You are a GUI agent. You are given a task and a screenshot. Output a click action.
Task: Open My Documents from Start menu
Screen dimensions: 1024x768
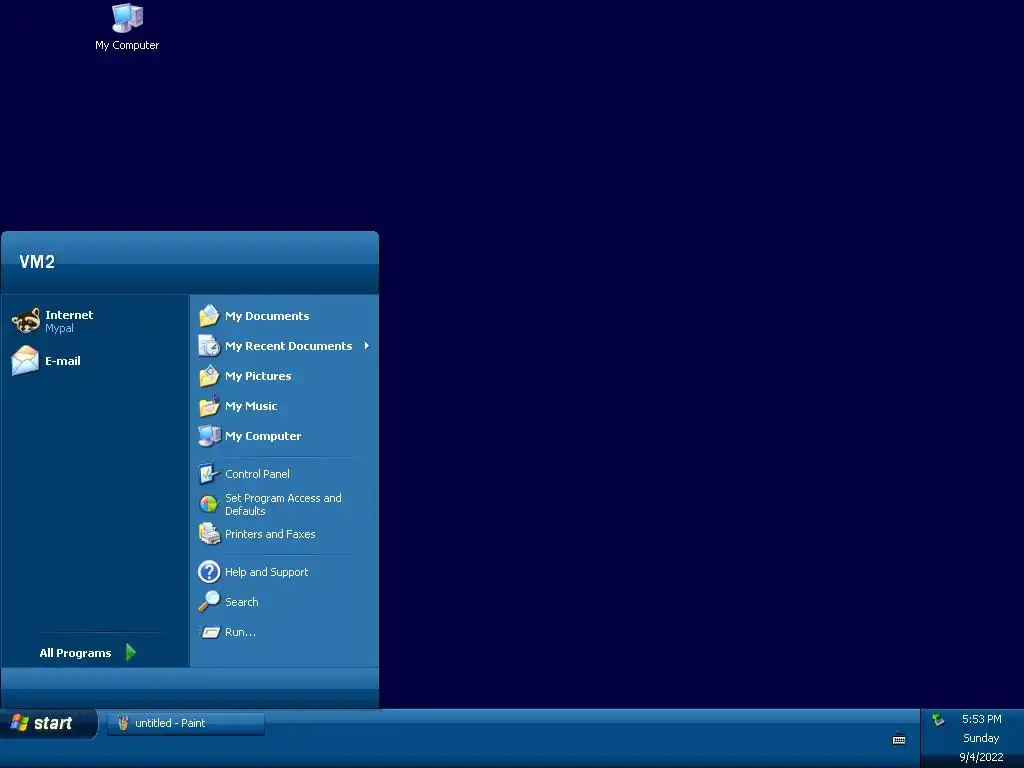[267, 316]
